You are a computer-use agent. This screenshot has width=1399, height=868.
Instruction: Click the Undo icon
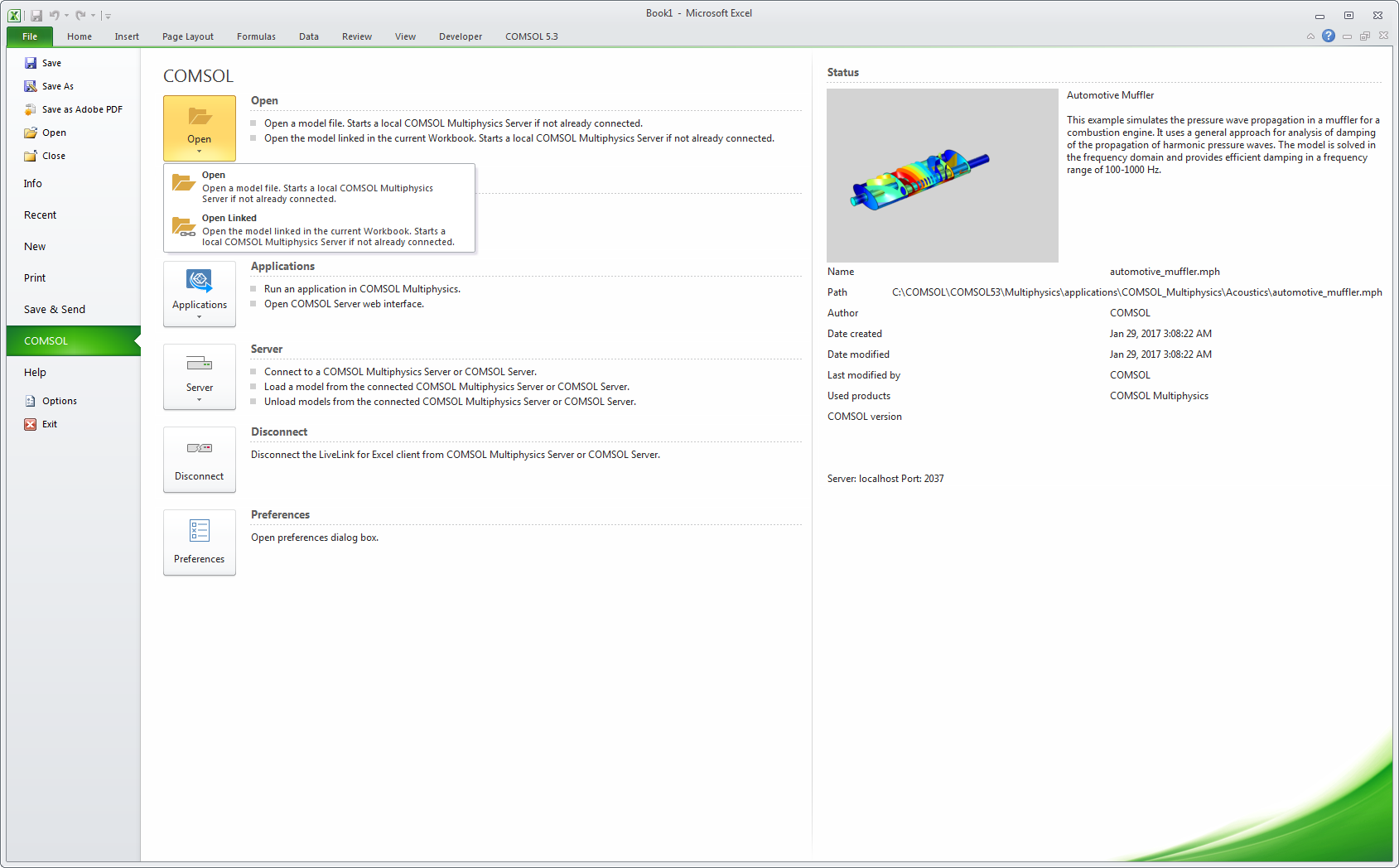click(53, 14)
